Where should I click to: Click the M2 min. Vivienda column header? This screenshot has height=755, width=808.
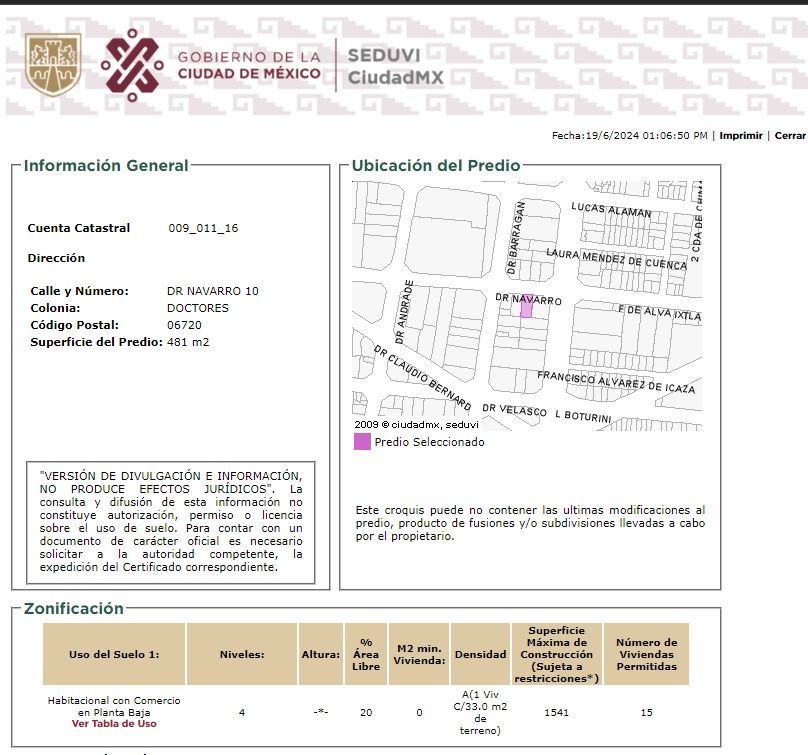pos(419,654)
